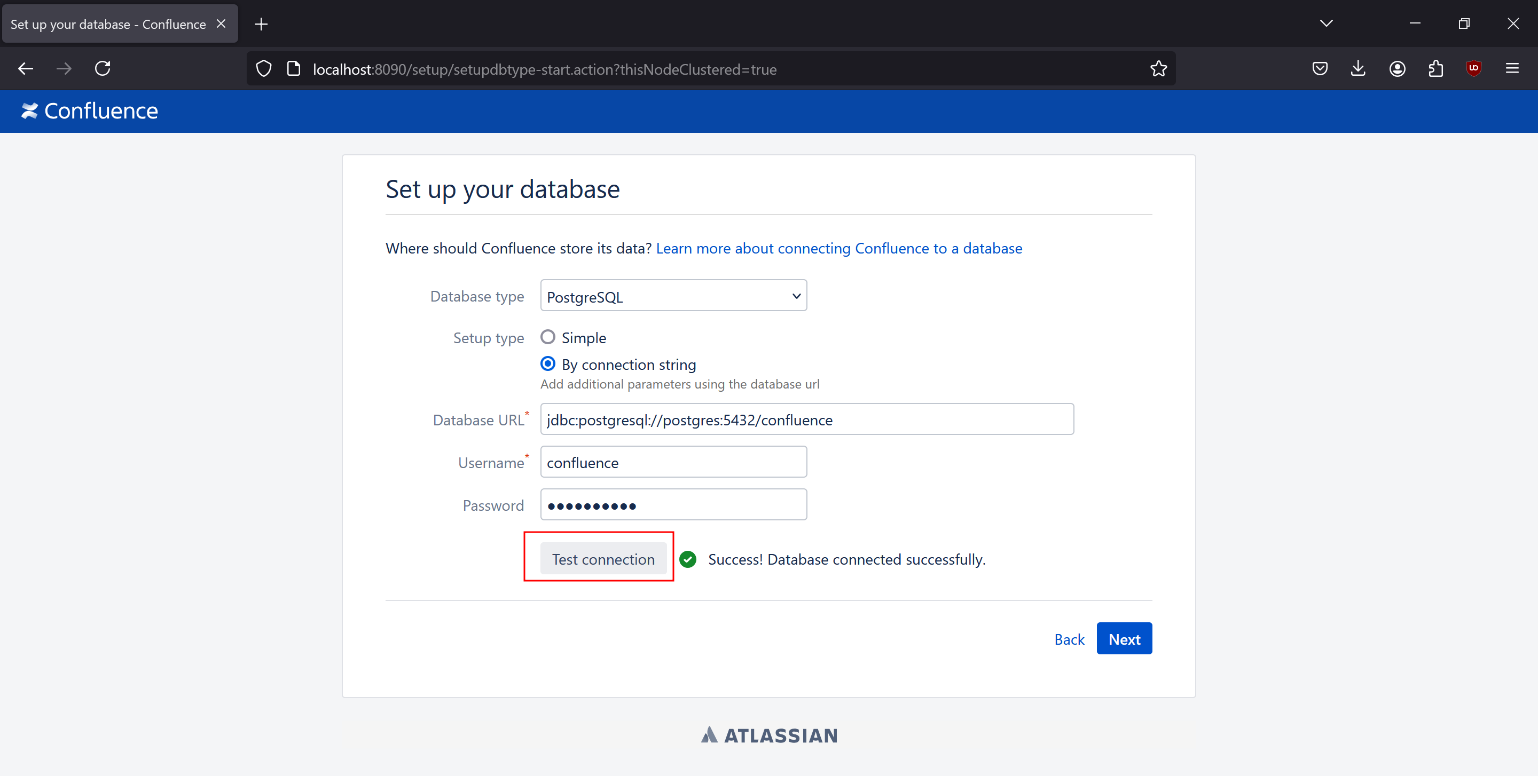Click the Confluence logo in the header

point(90,111)
